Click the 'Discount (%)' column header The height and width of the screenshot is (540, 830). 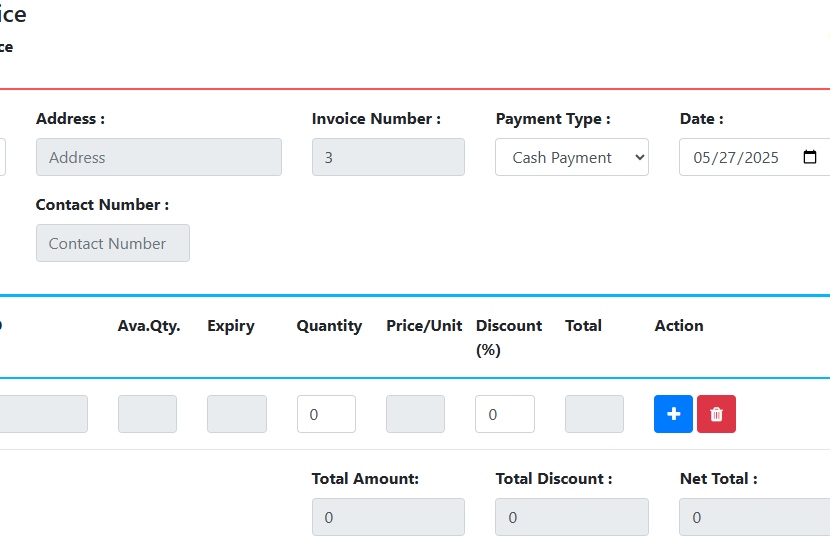509,338
